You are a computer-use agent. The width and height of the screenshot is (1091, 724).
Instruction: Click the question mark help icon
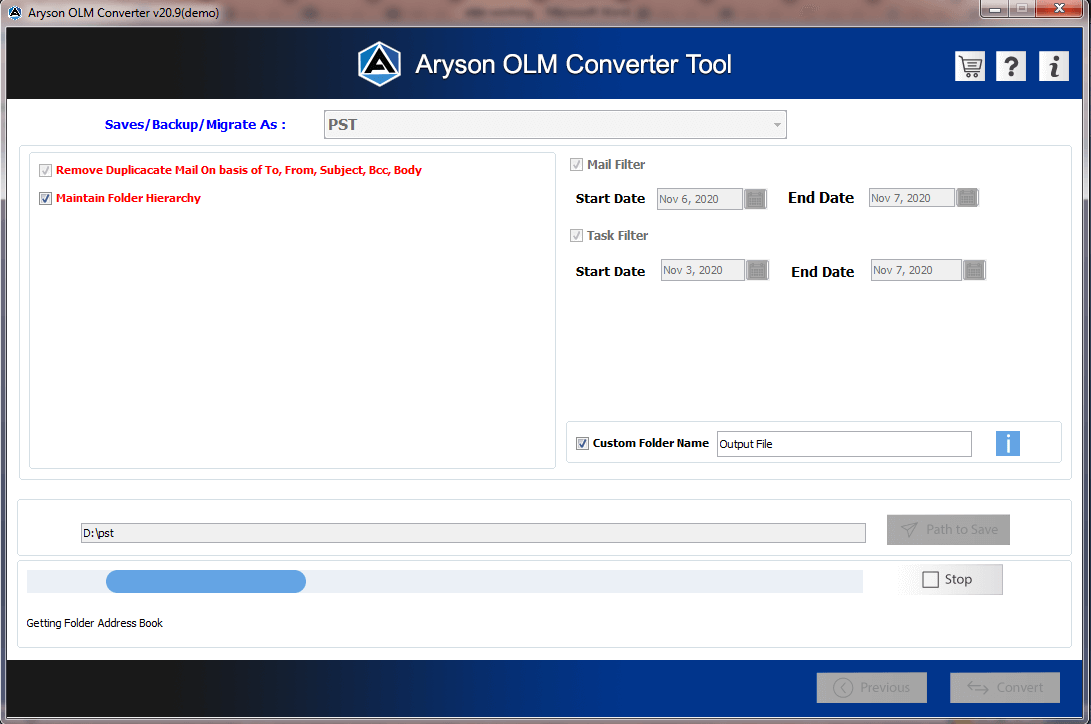tap(1010, 67)
